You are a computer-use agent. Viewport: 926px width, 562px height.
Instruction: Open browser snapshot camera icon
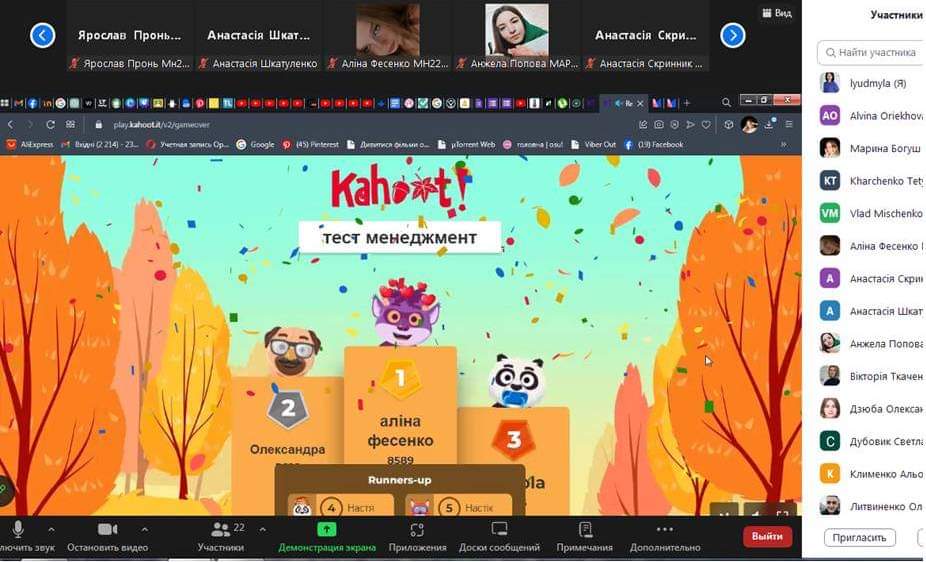click(658, 125)
